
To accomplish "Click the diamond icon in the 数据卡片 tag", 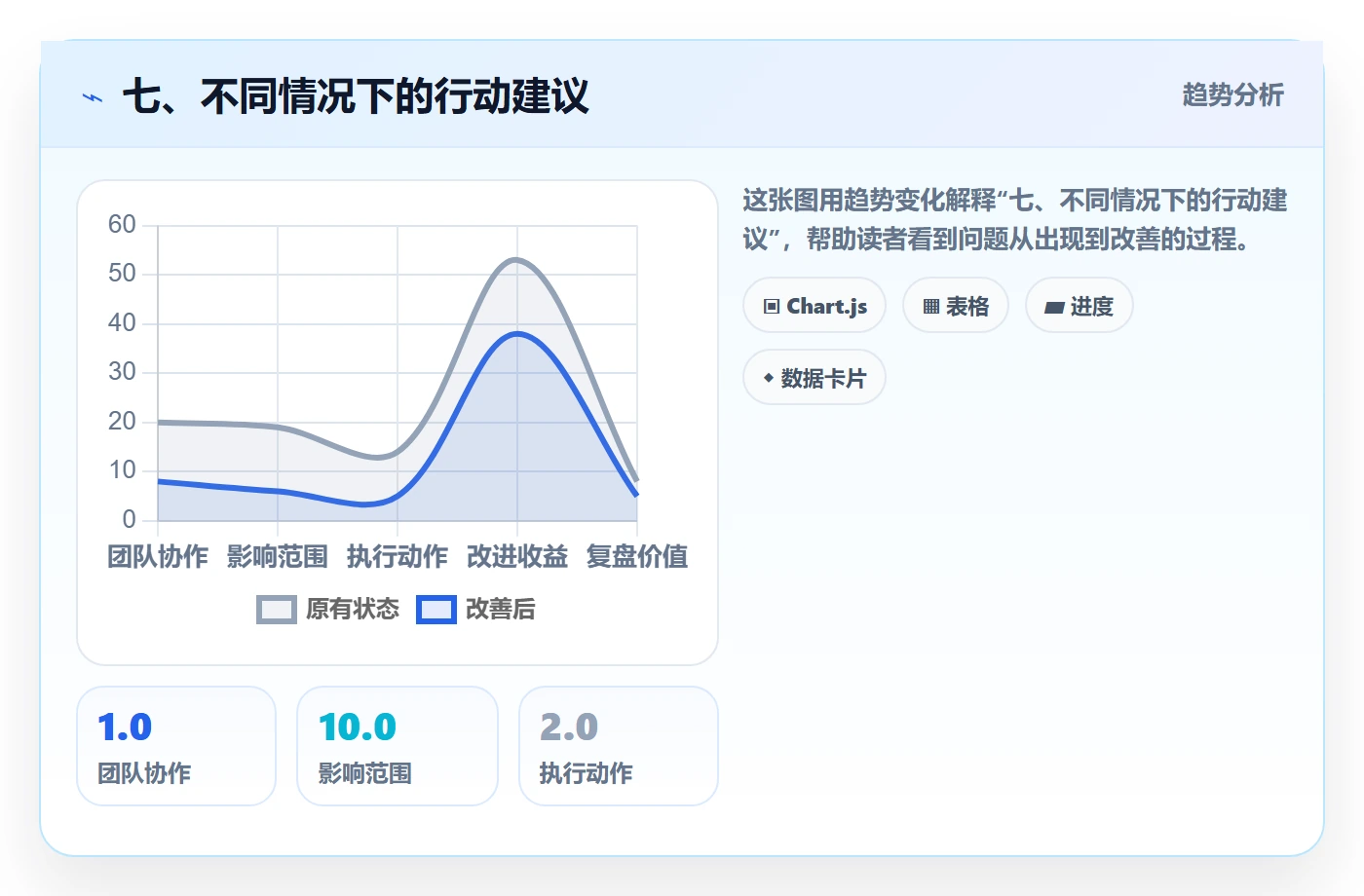I will (x=769, y=378).
